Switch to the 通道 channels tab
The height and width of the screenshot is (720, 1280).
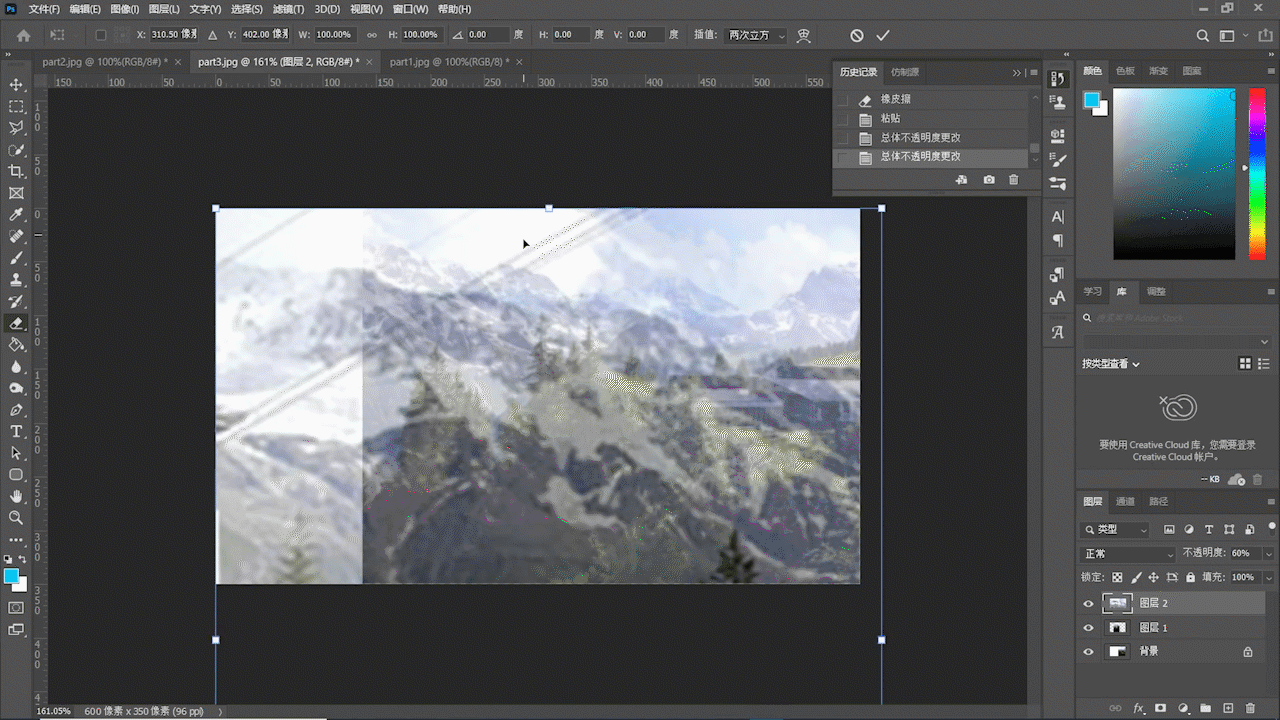[x=1125, y=502]
